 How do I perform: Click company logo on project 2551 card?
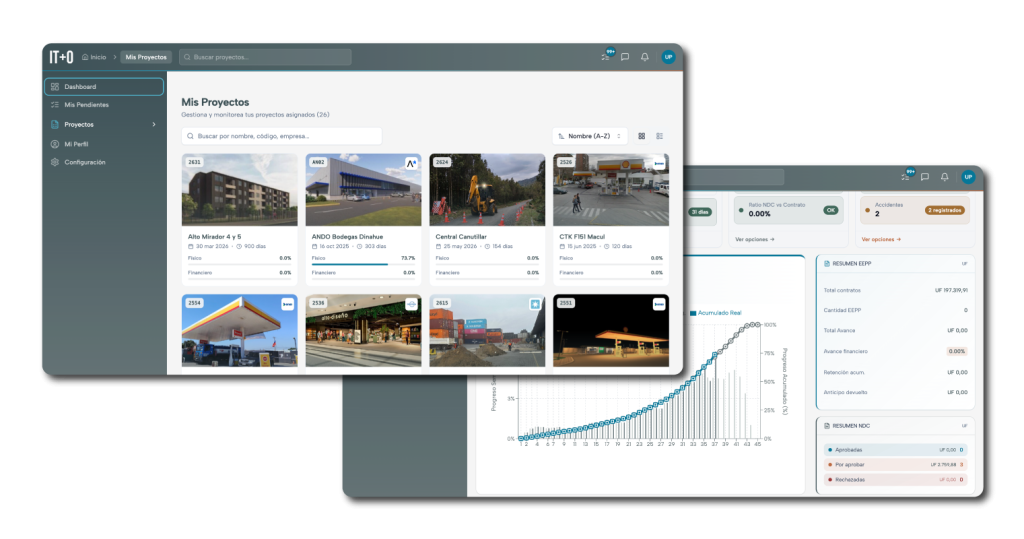[659, 304]
